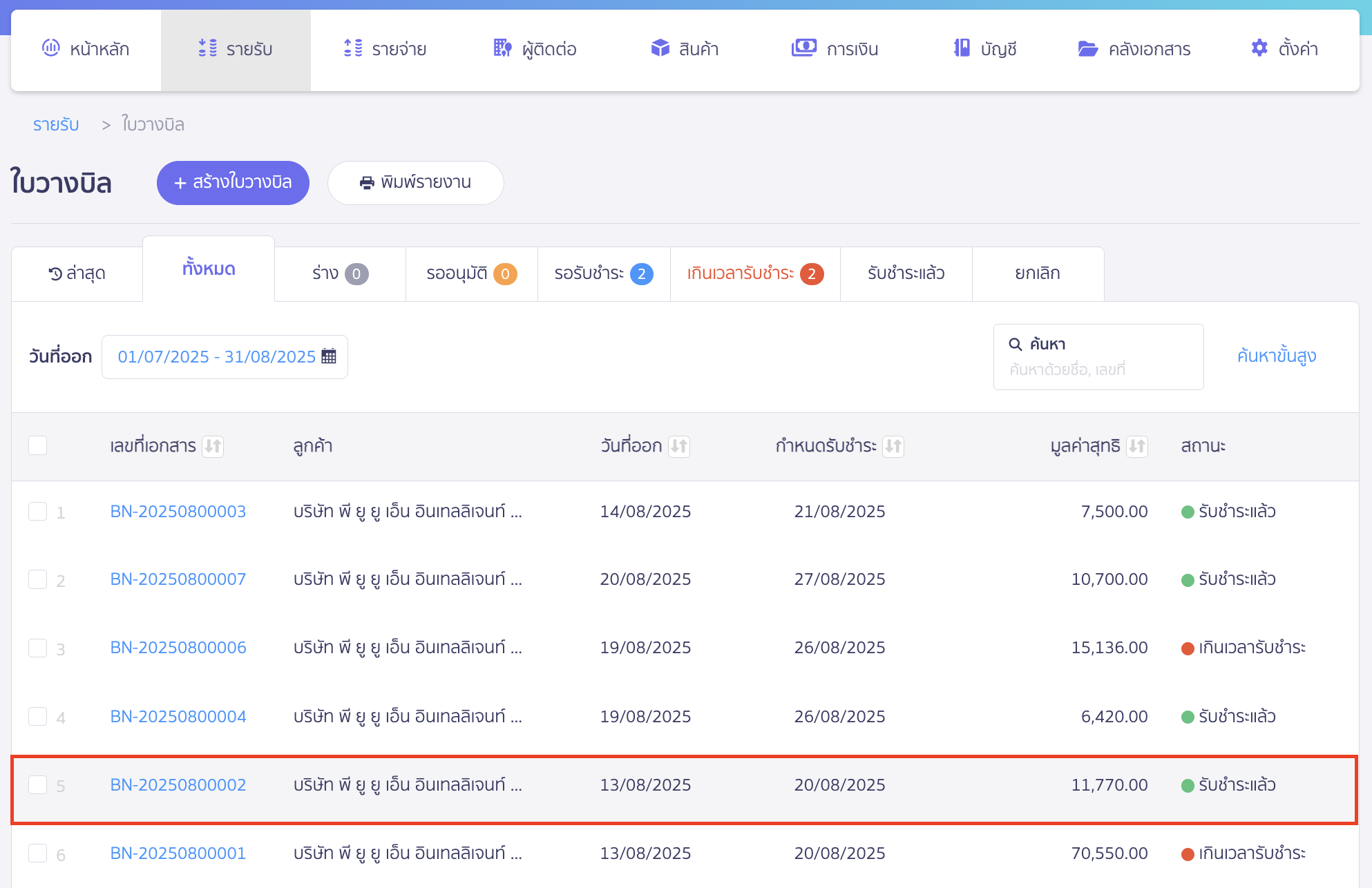Viewport: 1372px width, 888px height.
Task: Check the box for BN-20250800006 row
Action: coord(38,648)
